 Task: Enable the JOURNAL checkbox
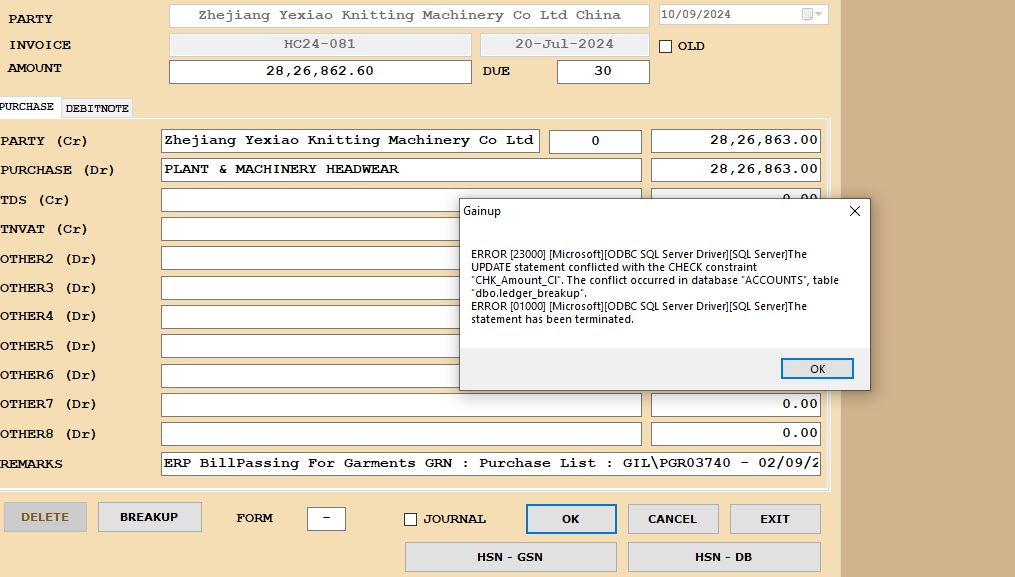[410, 519]
